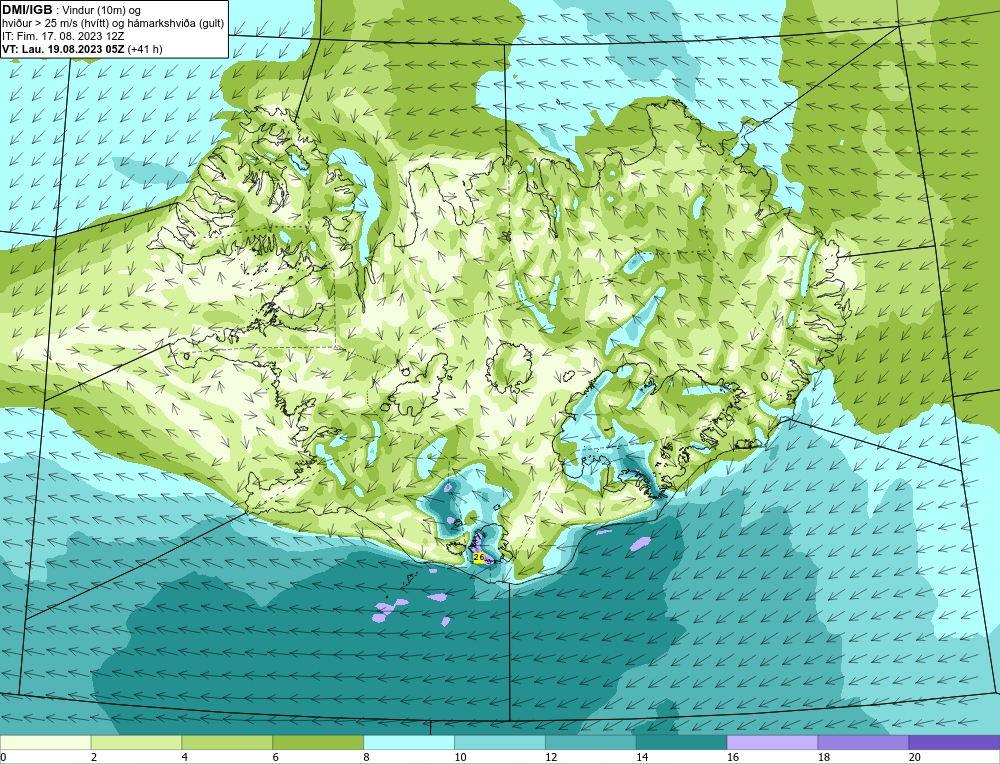Click the scale label '10'

click(460, 757)
